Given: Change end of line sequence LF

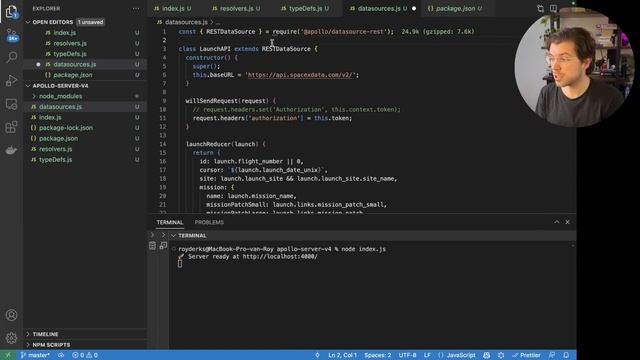Looking at the screenshot, I should (x=427, y=355).
